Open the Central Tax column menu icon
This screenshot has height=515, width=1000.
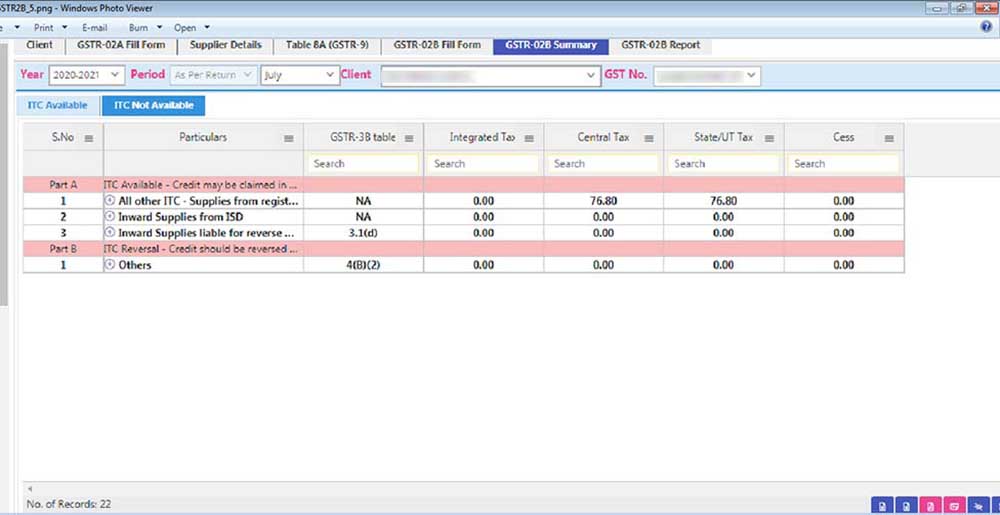648,138
